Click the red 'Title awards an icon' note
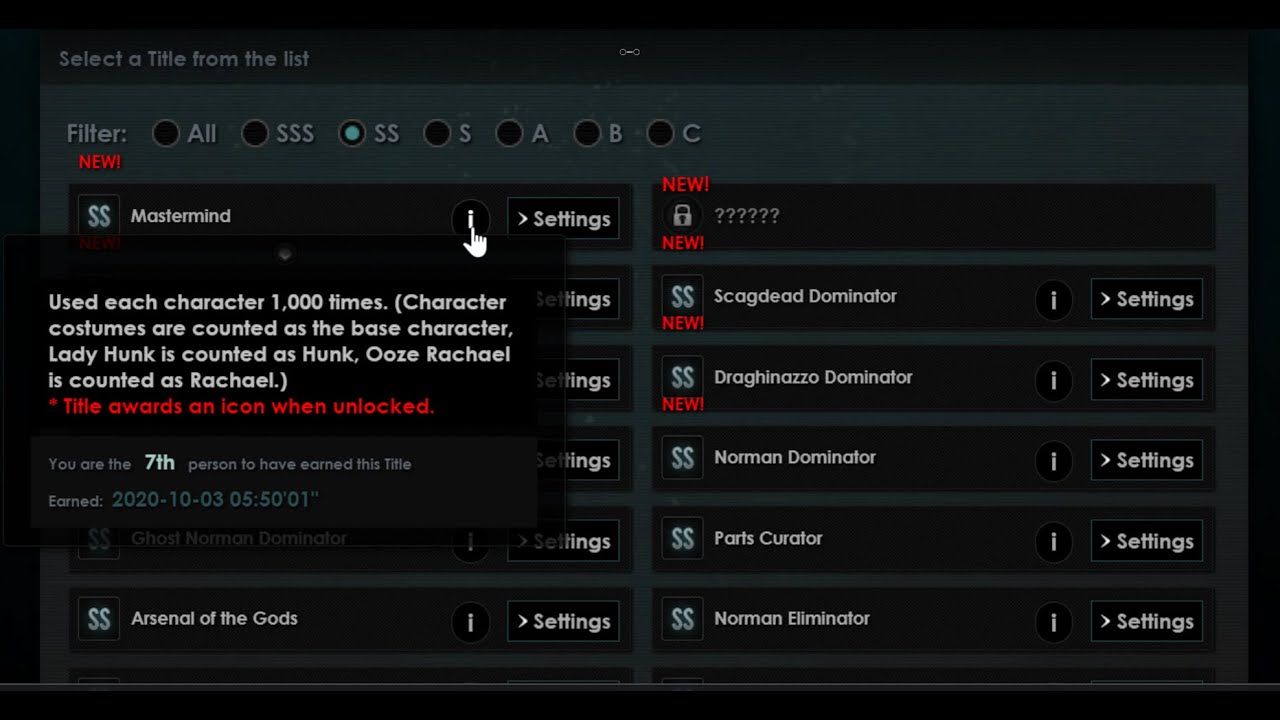 coord(241,406)
